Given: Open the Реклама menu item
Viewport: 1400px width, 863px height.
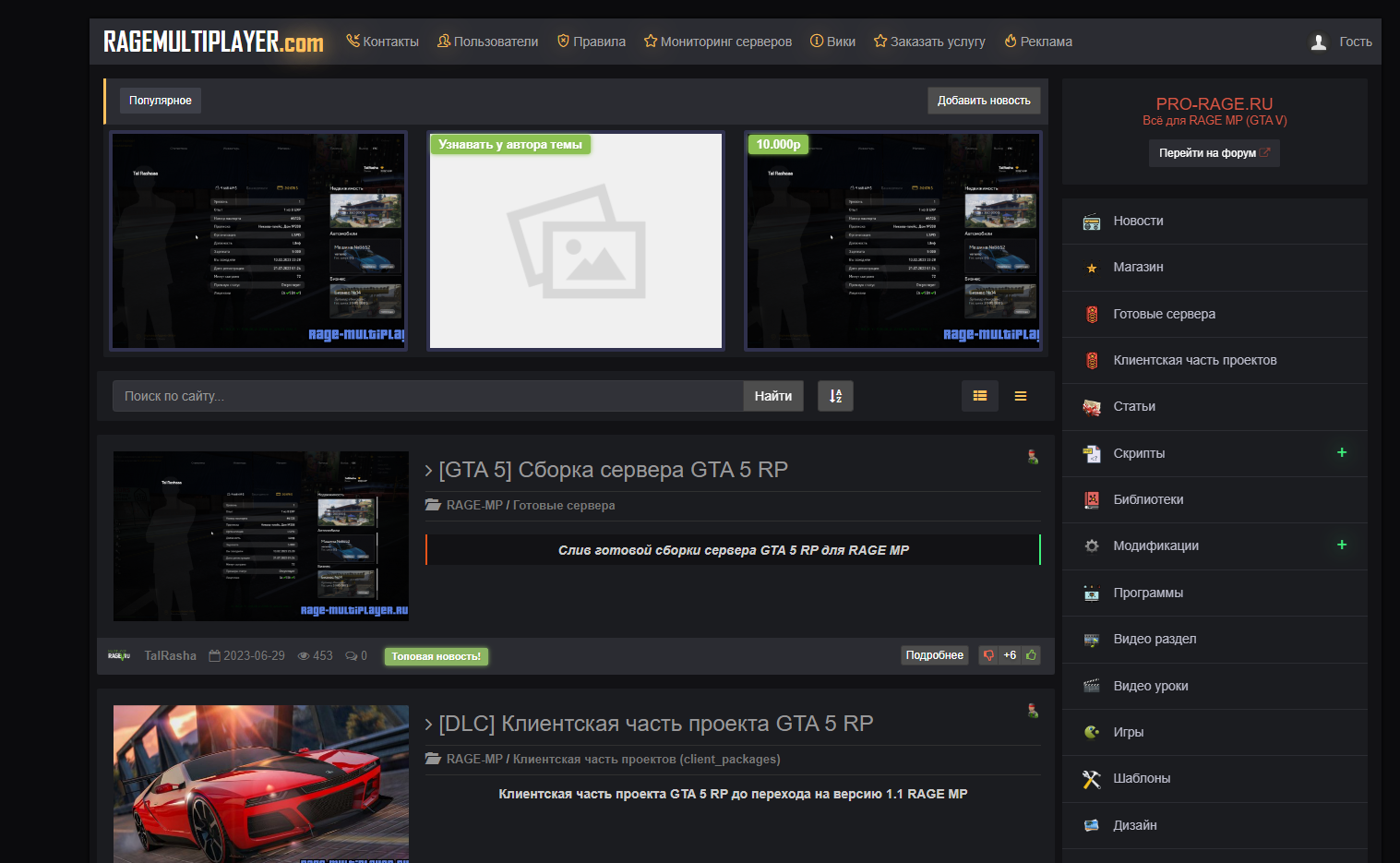Looking at the screenshot, I should click(1038, 42).
